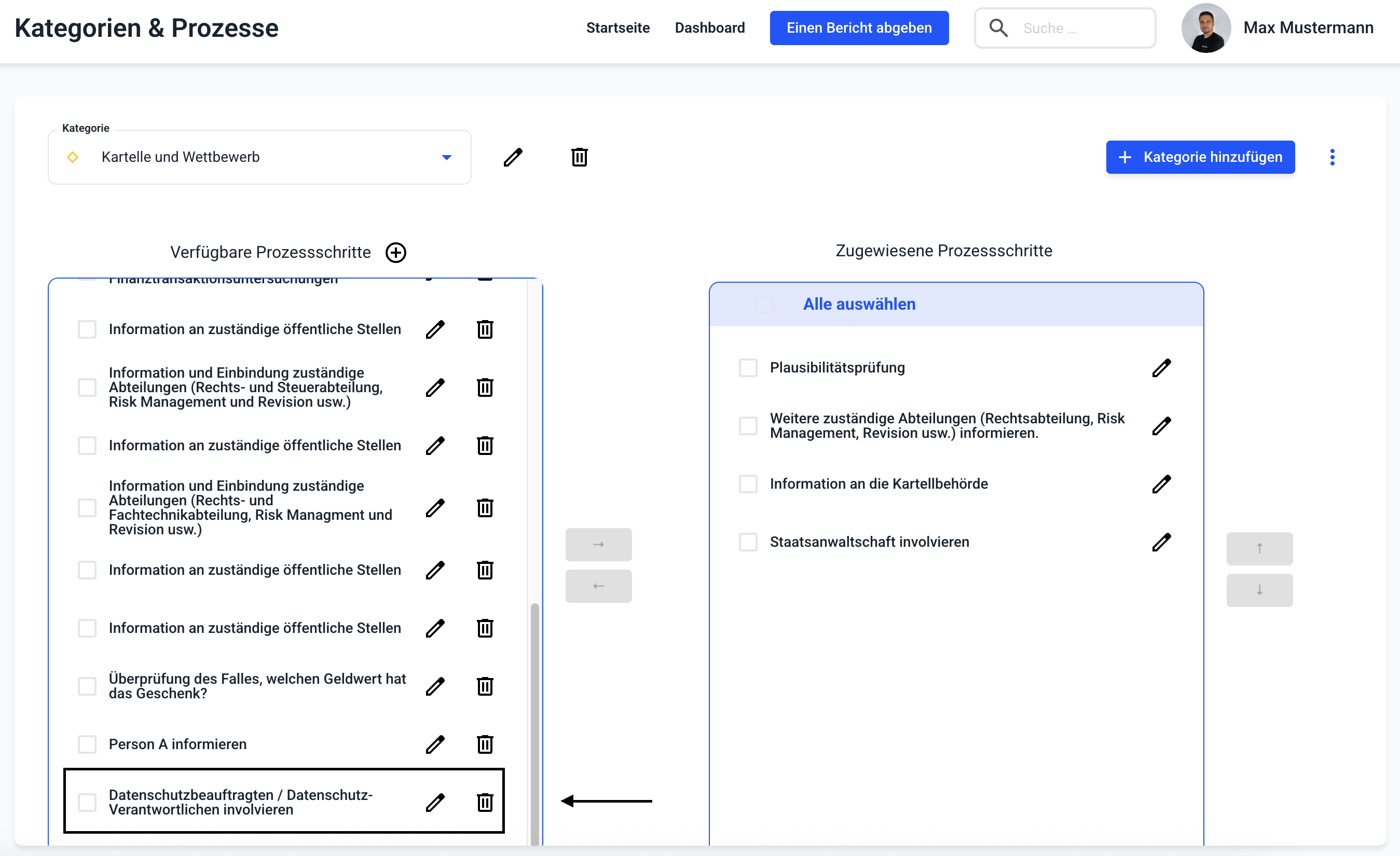The height and width of the screenshot is (856, 1400).
Task: Check the 'Person A informieren' checkbox
Action: pos(87,744)
